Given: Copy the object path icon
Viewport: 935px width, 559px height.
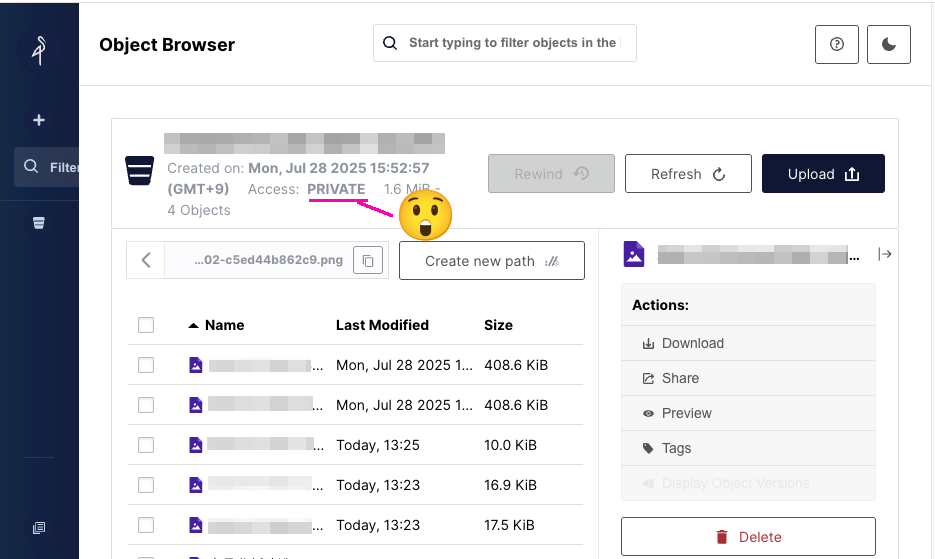Looking at the screenshot, I should pos(368,261).
